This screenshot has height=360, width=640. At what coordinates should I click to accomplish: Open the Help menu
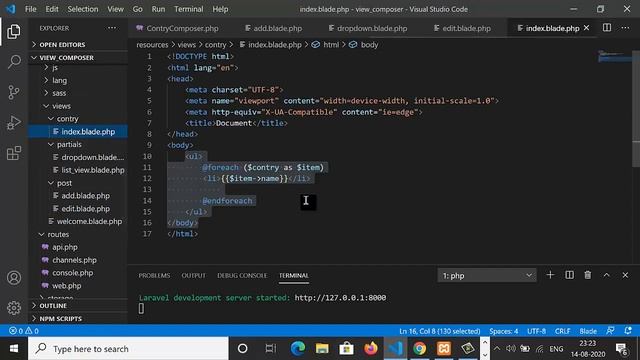220,9
